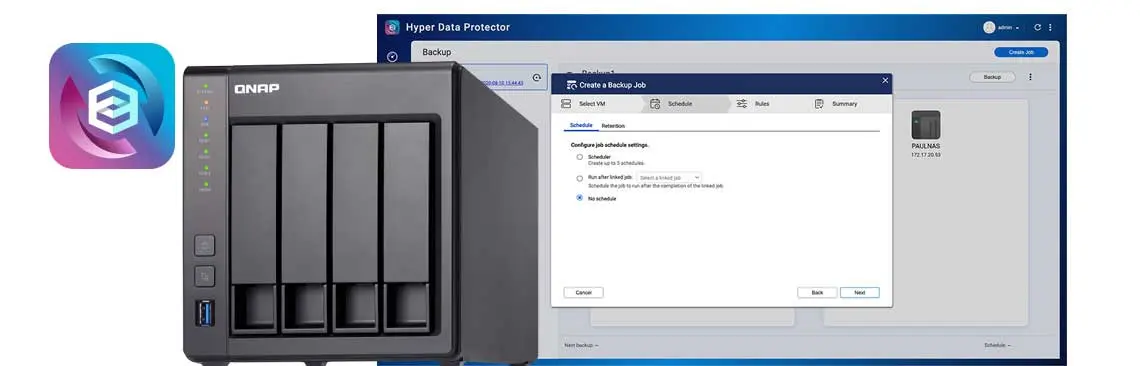This screenshot has width=1140, height=366.
Task: Close the Create a Backup Job dialog
Action: click(885, 81)
